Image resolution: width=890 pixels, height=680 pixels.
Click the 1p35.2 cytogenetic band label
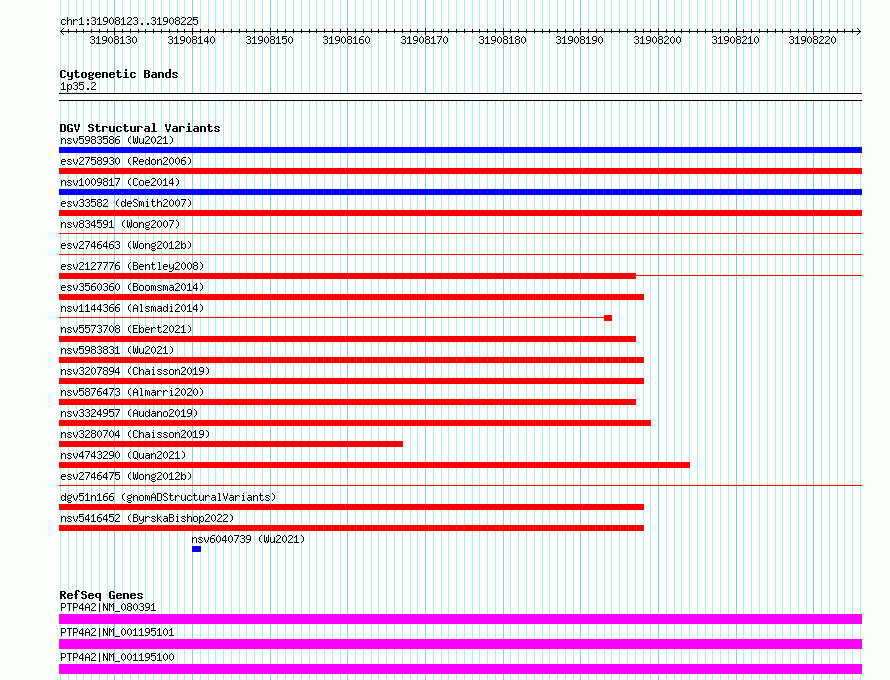click(x=78, y=87)
